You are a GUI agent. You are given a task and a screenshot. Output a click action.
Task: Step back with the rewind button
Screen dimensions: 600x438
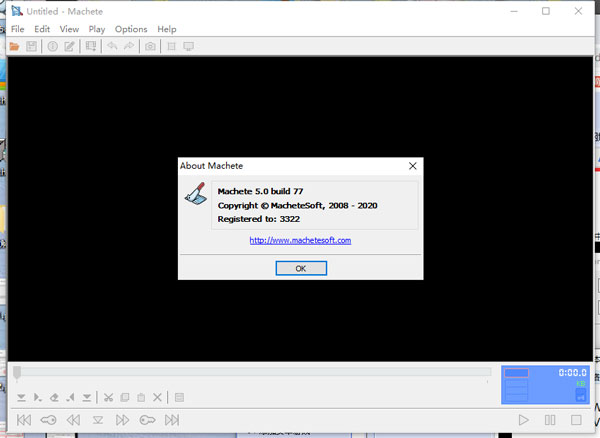tap(73, 420)
